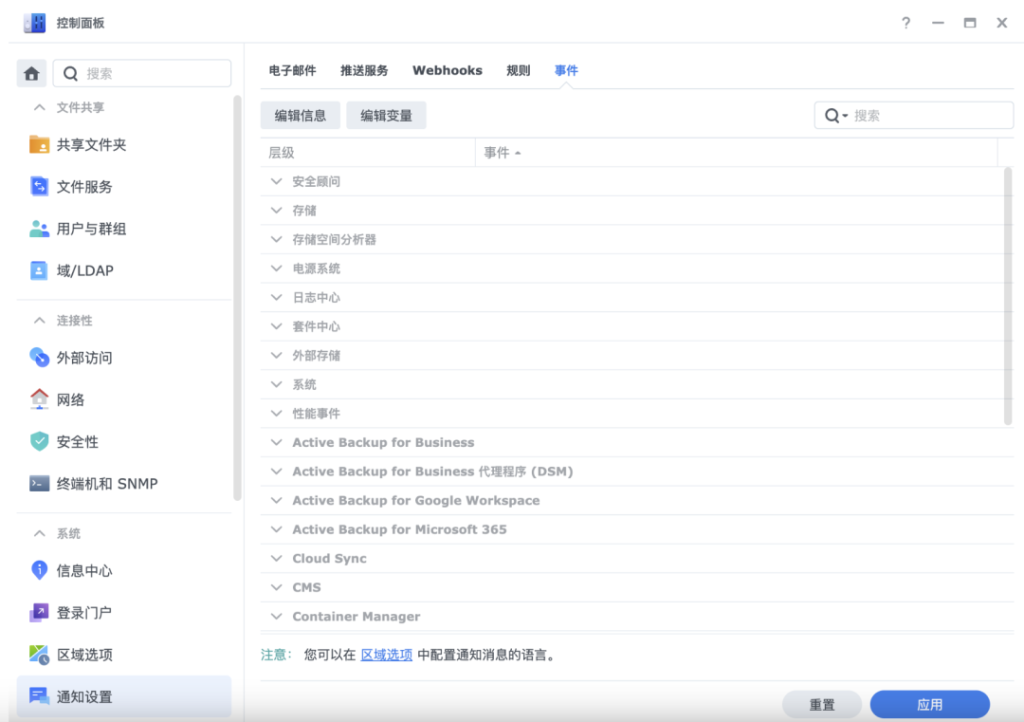
Task: Expand the Cloud Sync event row
Action: coord(277,559)
